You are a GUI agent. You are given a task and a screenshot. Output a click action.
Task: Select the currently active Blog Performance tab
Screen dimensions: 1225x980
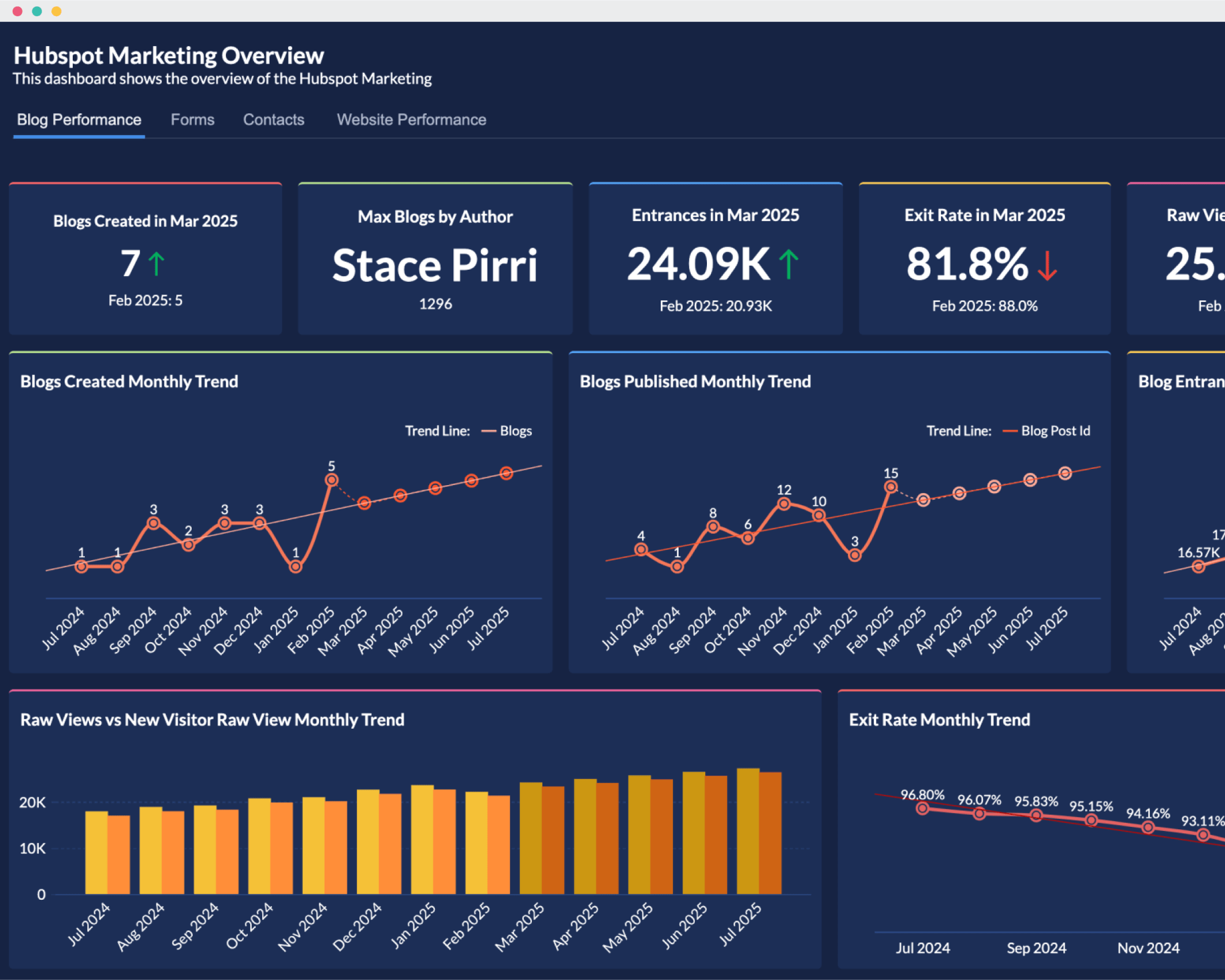tap(79, 120)
